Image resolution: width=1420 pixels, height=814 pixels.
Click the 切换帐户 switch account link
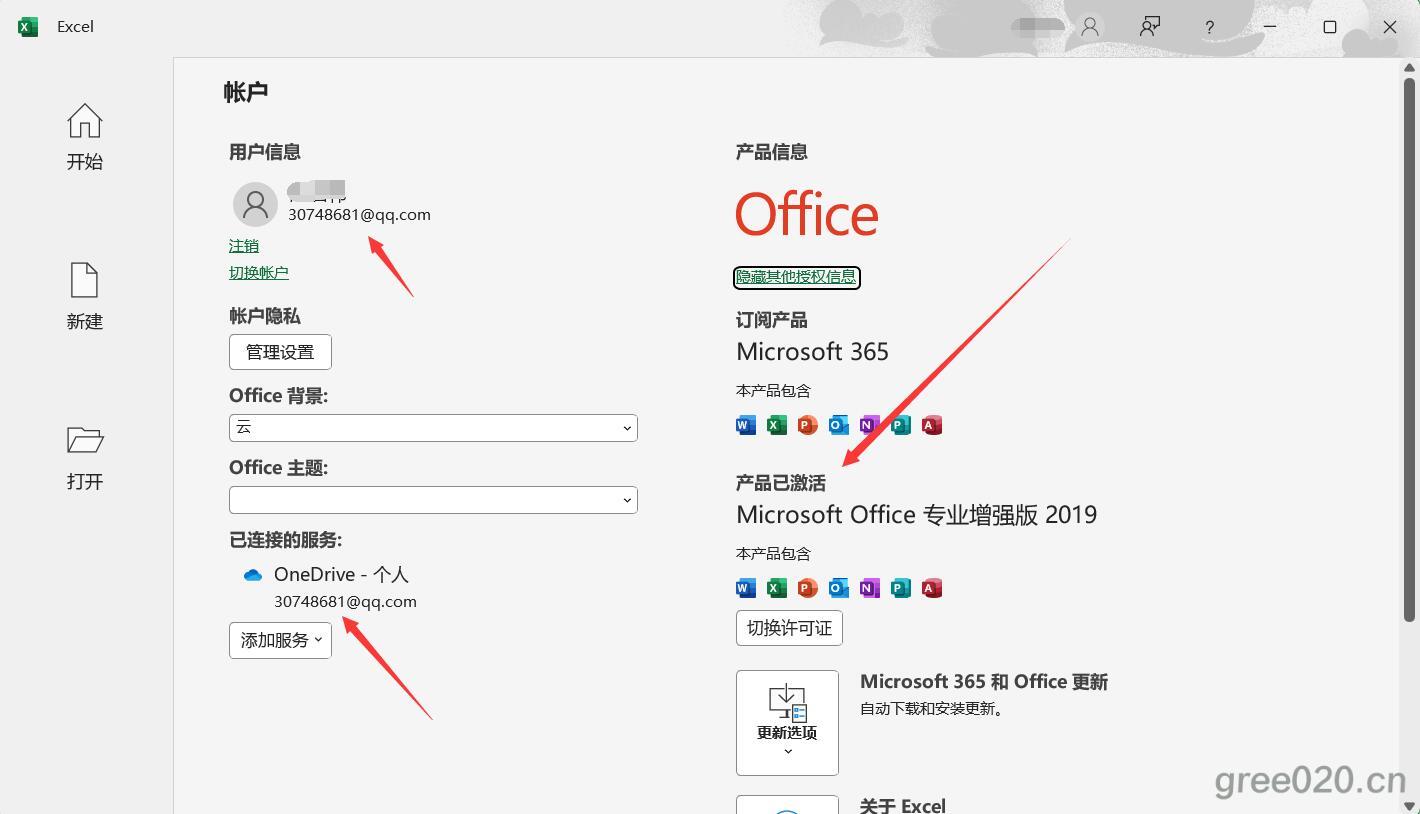[259, 273]
